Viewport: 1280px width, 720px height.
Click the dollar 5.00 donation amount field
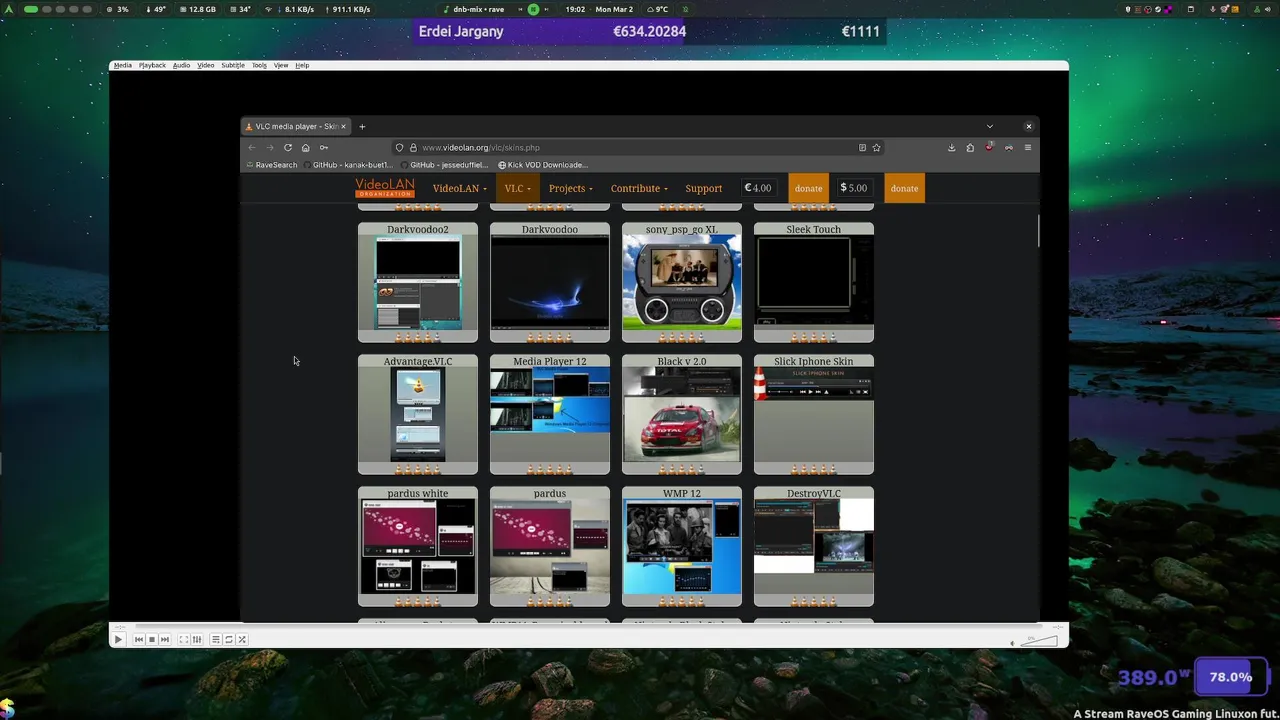[x=855, y=188]
